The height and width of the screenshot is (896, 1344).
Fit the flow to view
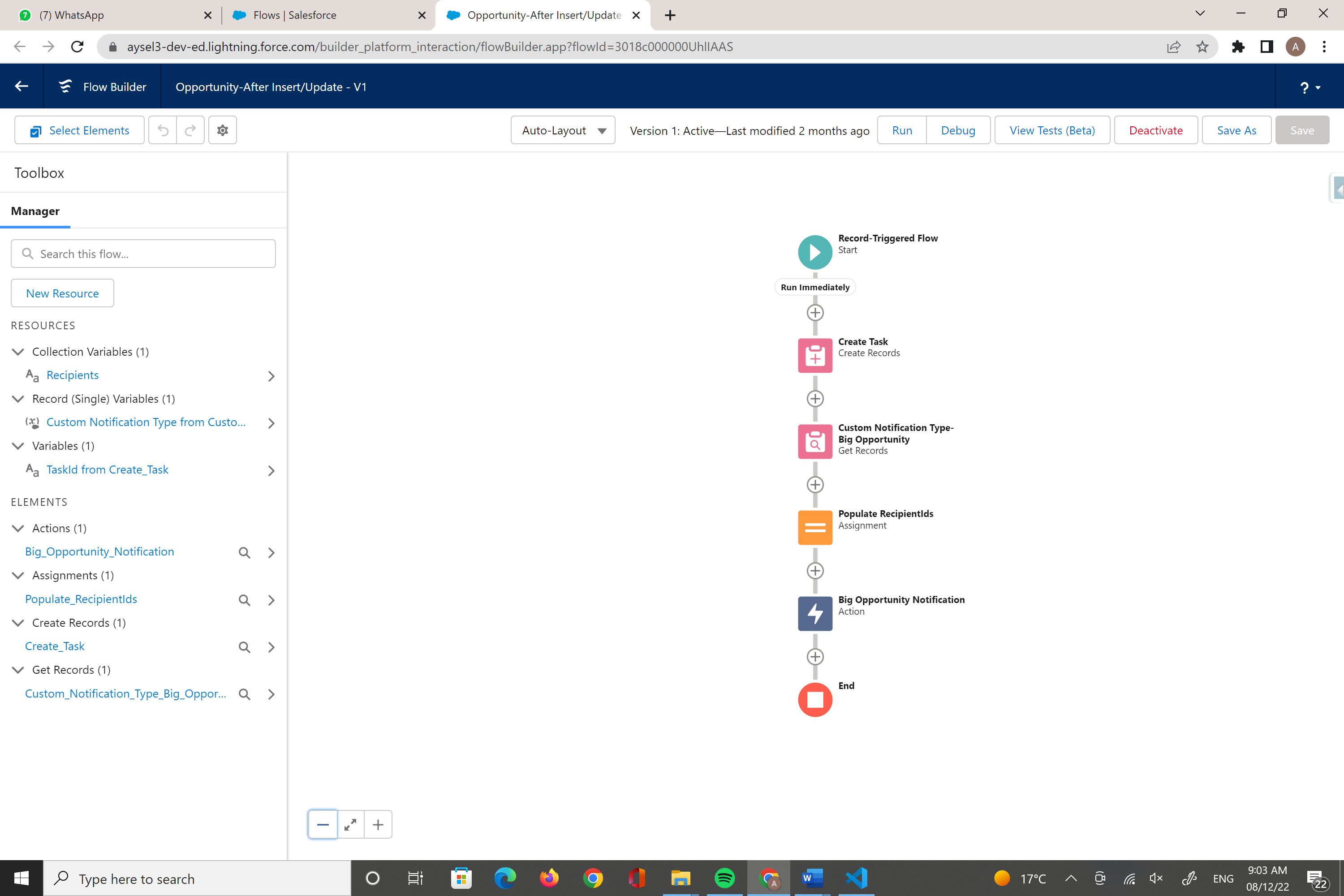(350, 824)
